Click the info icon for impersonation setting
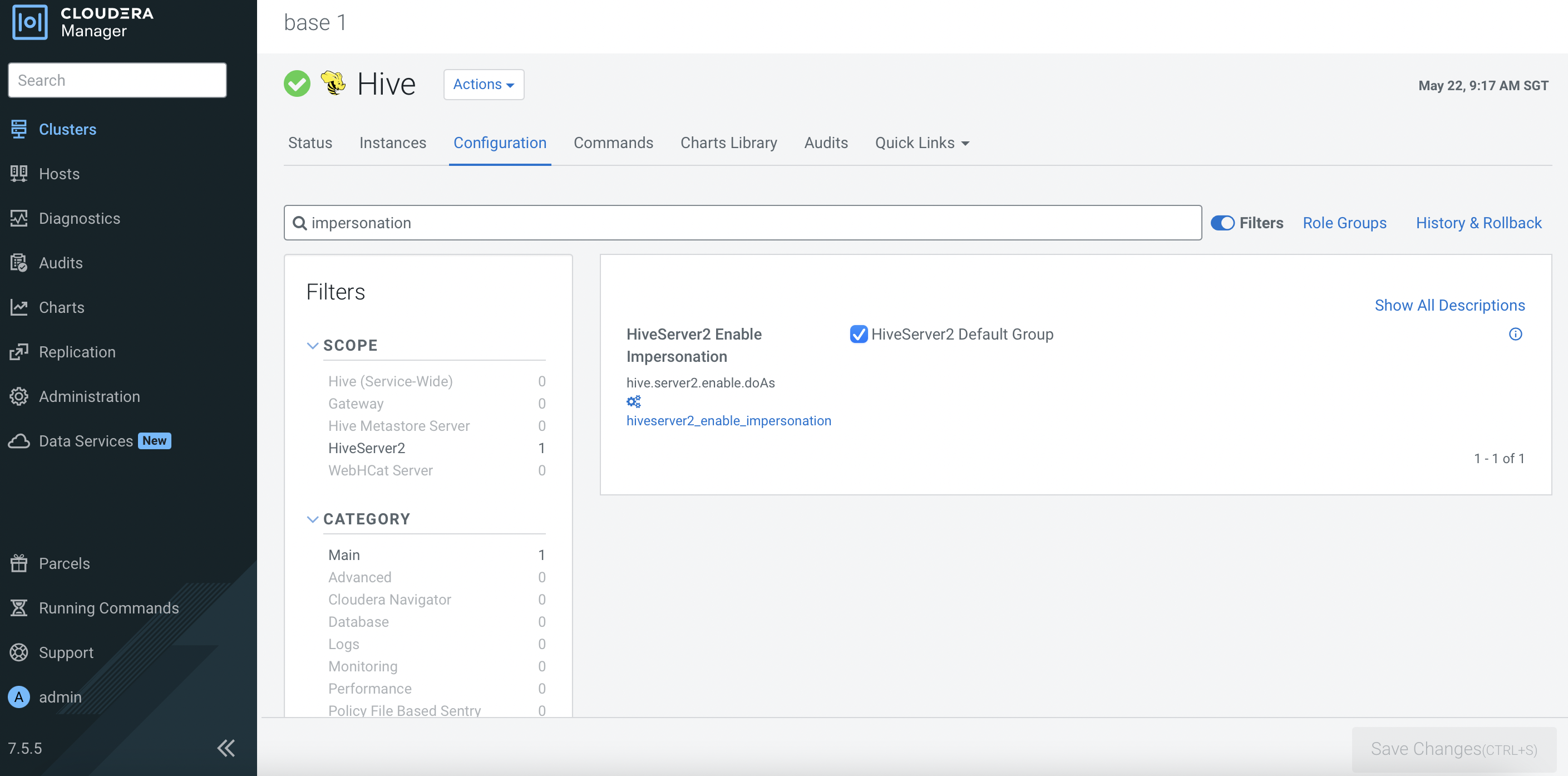The image size is (1568, 776). point(1515,334)
